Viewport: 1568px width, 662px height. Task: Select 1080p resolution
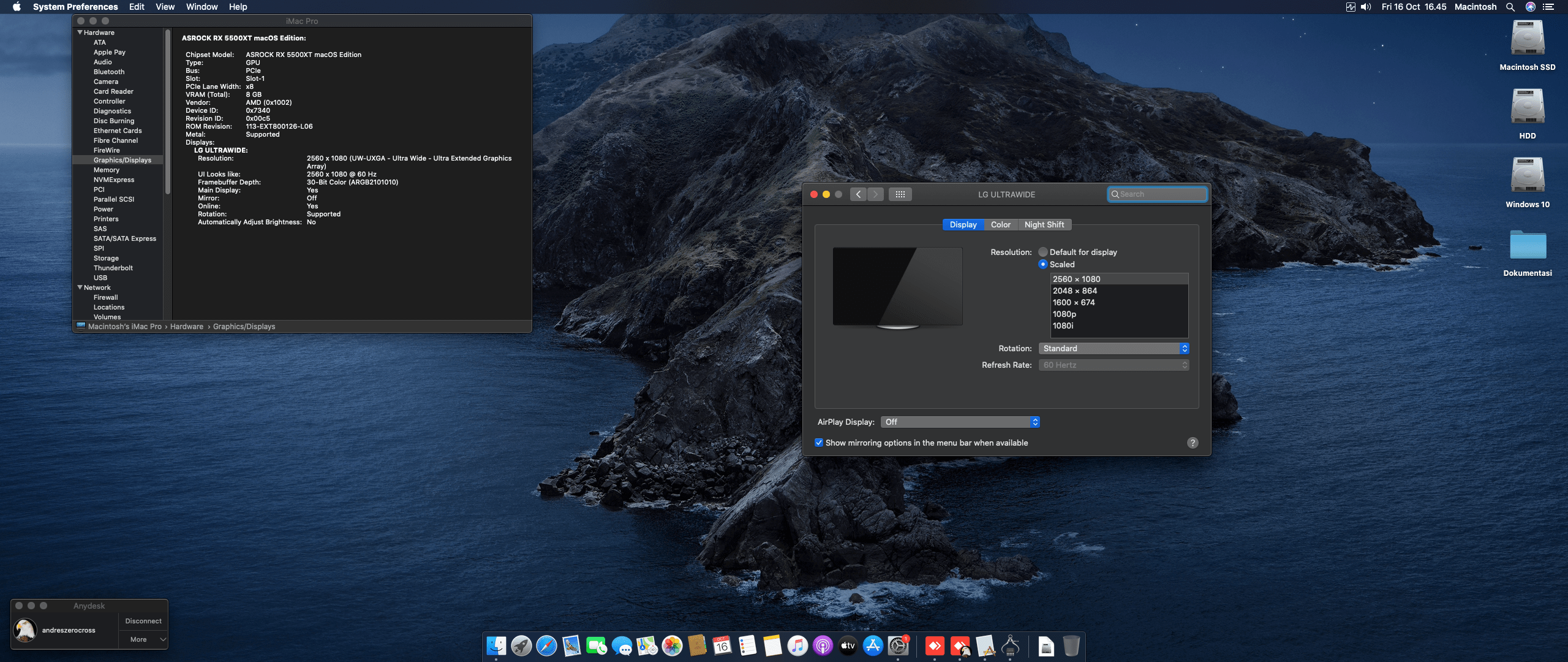[x=1120, y=314]
